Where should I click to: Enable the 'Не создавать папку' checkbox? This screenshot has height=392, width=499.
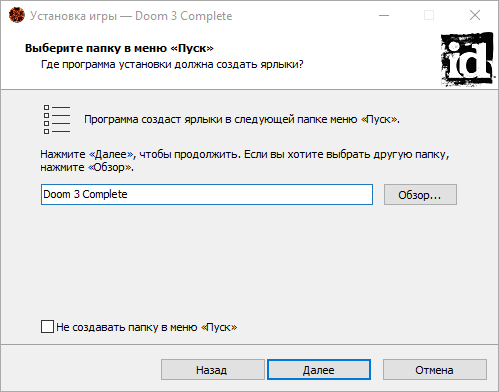pyautogui.click(x=47, y=327)
